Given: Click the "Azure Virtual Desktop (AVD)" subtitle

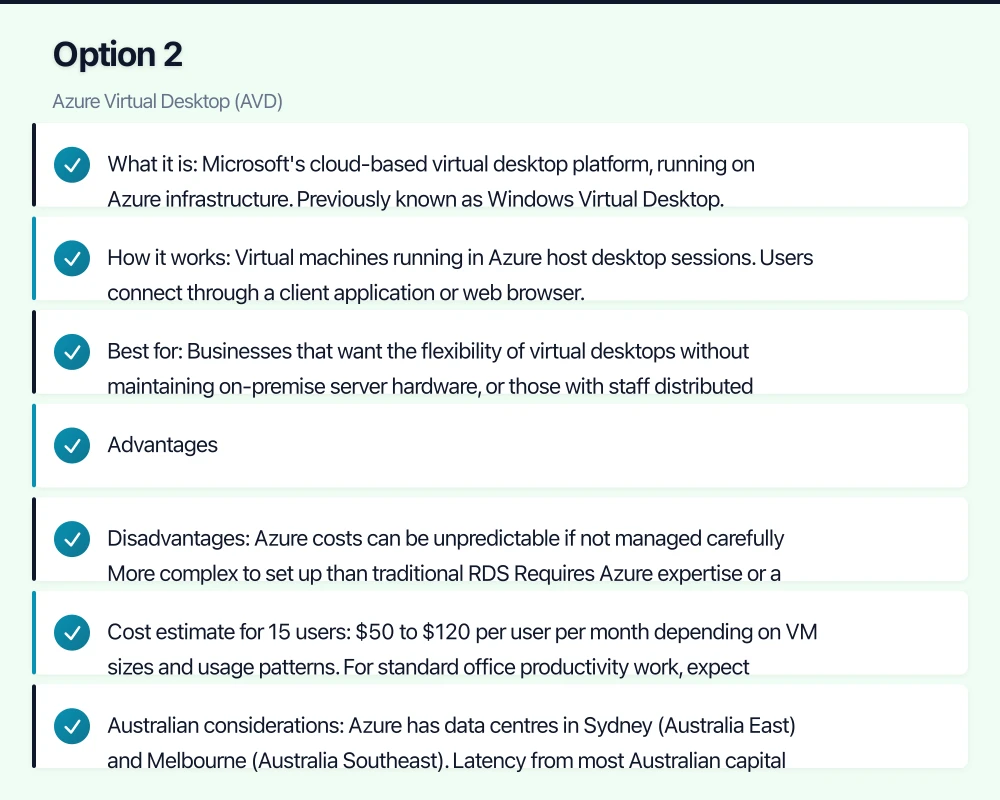Looking at the screenshot, I should (x=168, y=102).
